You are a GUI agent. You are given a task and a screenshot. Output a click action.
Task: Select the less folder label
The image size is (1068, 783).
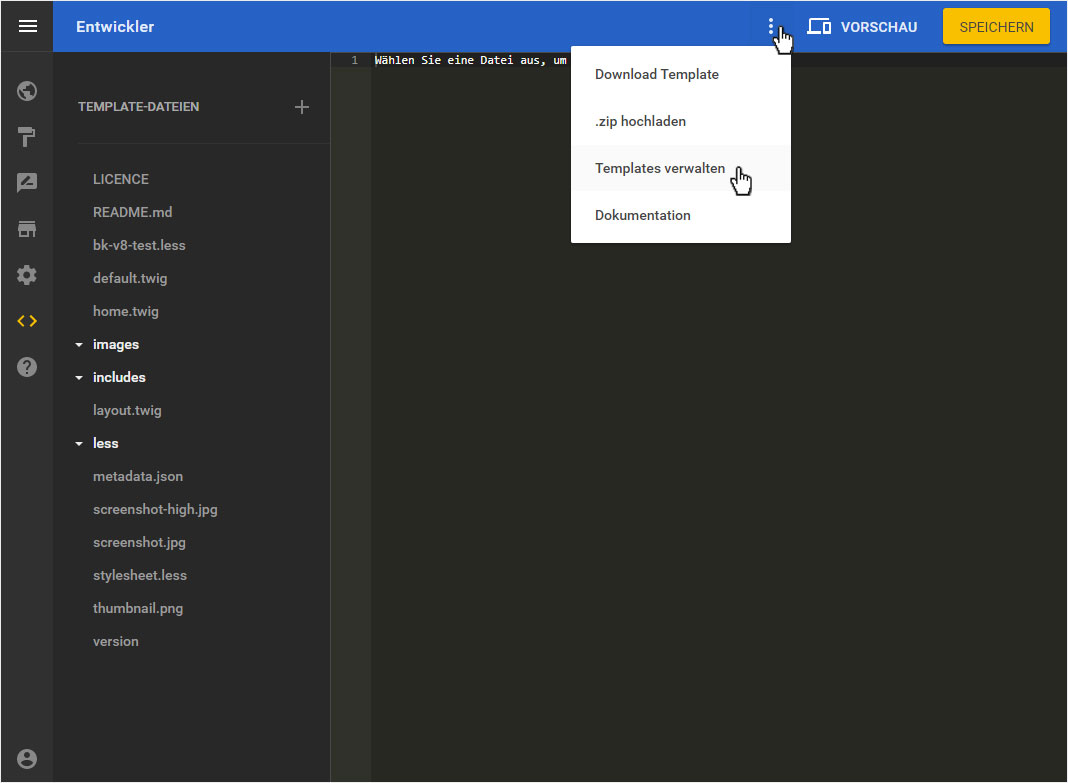tap(106, 443)
